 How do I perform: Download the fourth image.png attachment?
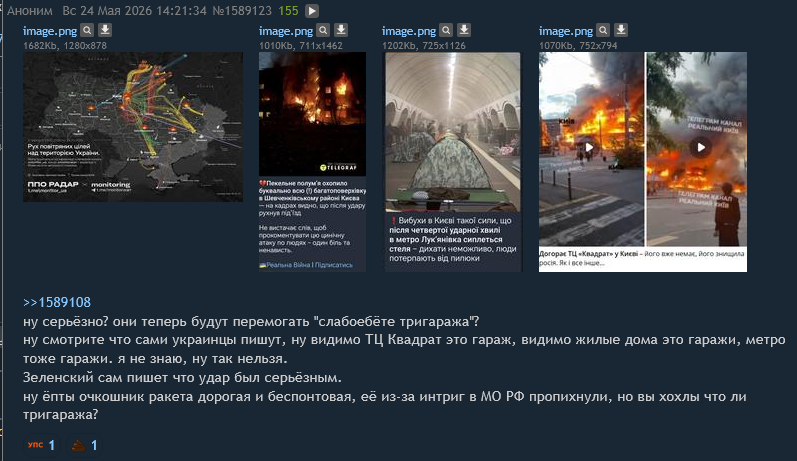point(621,30)
